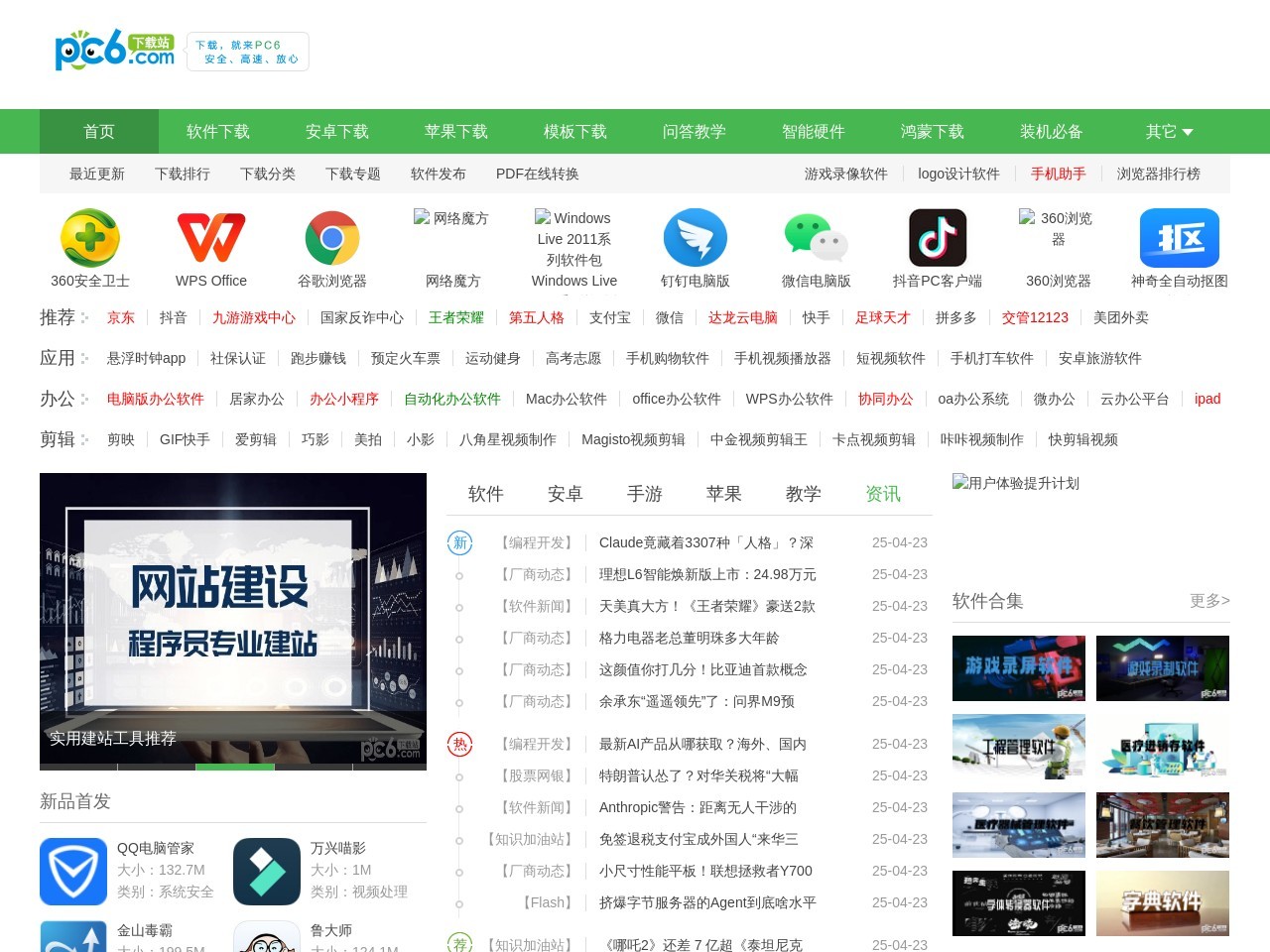The image size is (1270, 952).
Task: Go to the 首页 navigation tab
Action: (x=99, y=132)
